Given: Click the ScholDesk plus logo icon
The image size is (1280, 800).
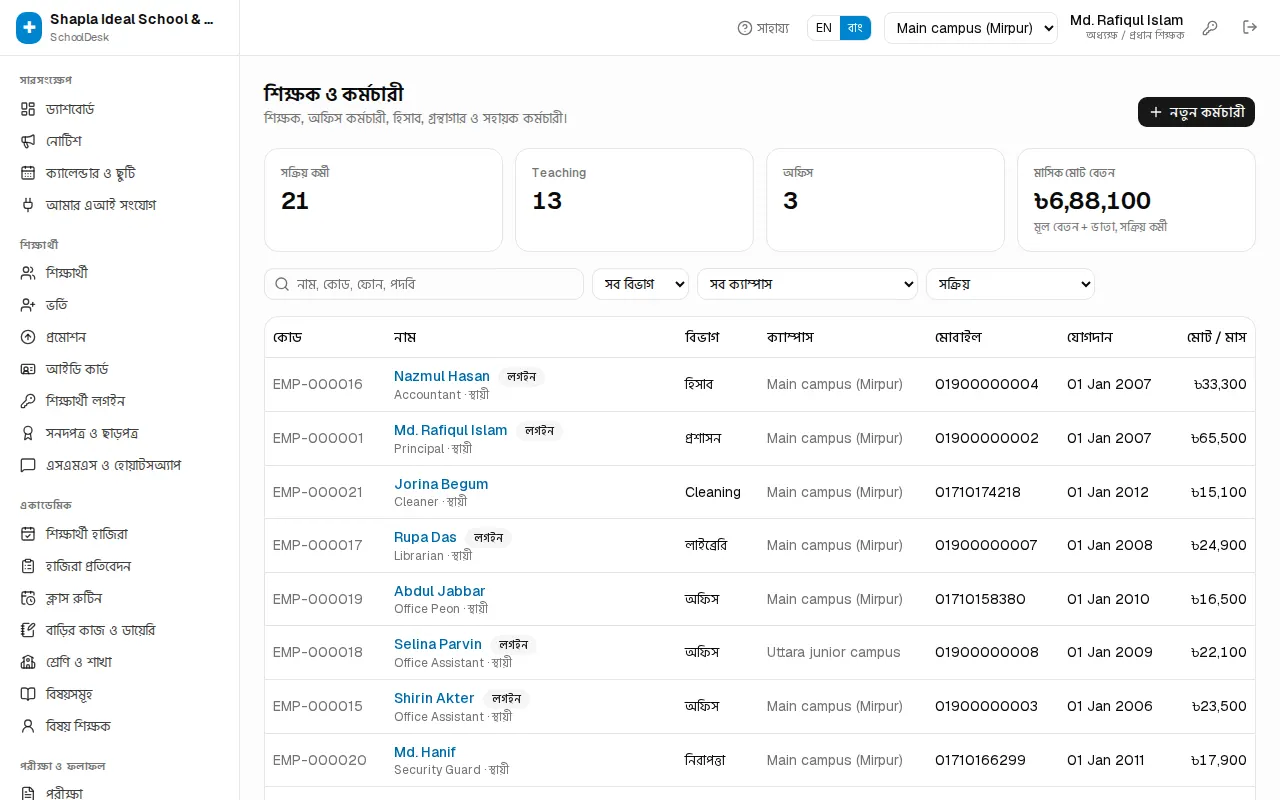Looking at the screenshot, I should point(29,28).
